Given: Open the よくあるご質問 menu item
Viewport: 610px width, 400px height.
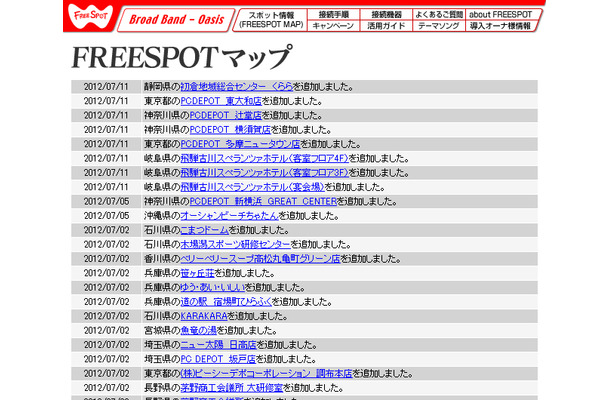Looking at the screenshot, I should 439,14.
